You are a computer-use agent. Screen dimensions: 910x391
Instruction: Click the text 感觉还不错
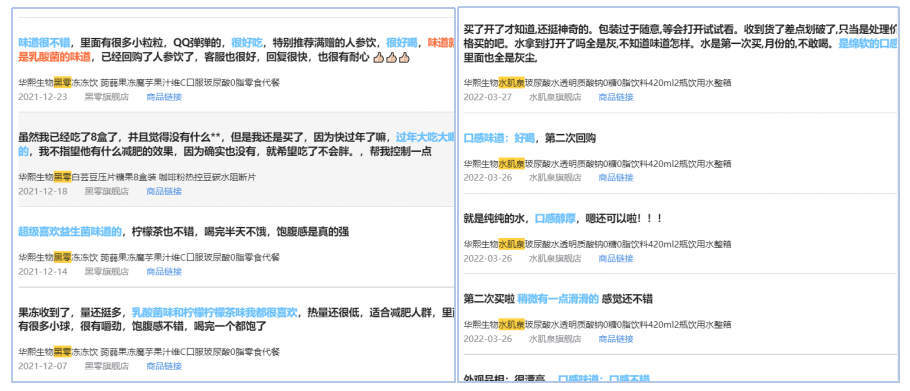click(628, 299)
